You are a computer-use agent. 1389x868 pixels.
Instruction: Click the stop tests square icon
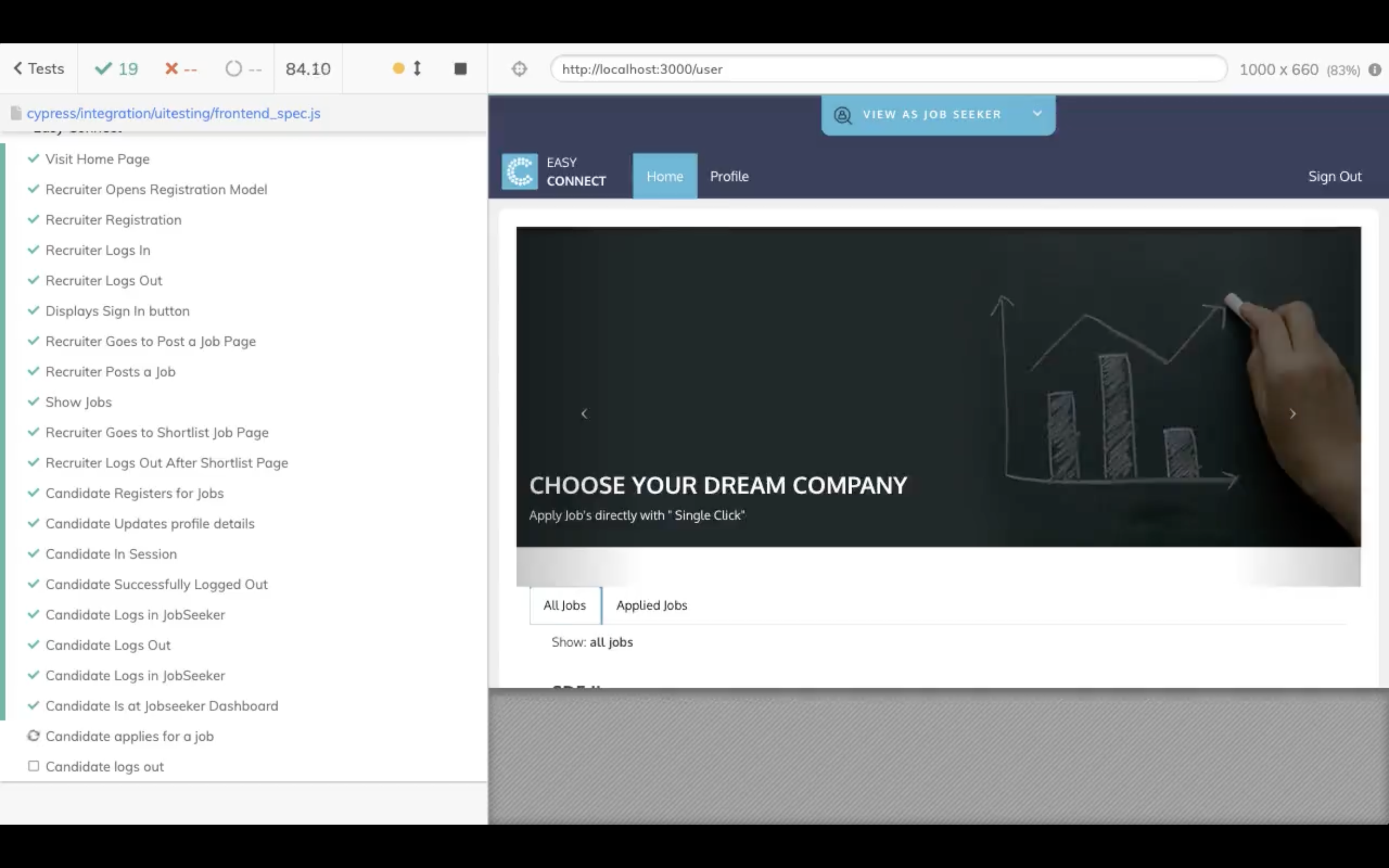pyautogui.click(x=460, y=69)
